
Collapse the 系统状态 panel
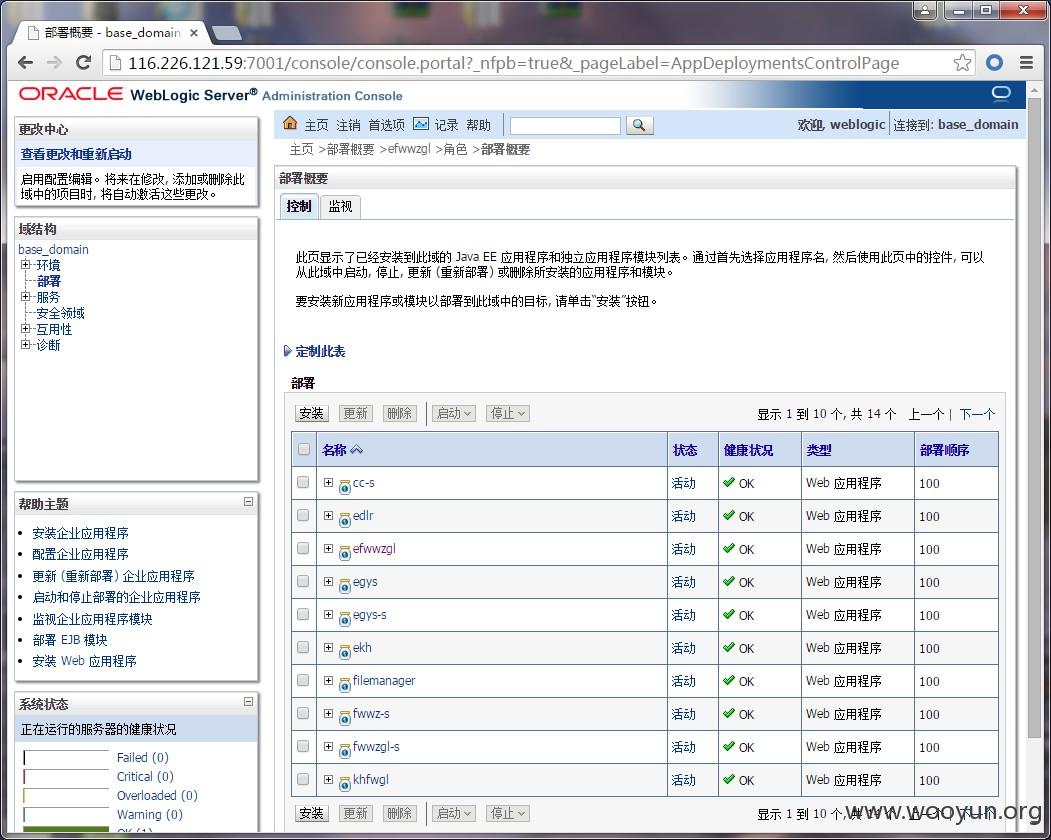coord(248,702)
